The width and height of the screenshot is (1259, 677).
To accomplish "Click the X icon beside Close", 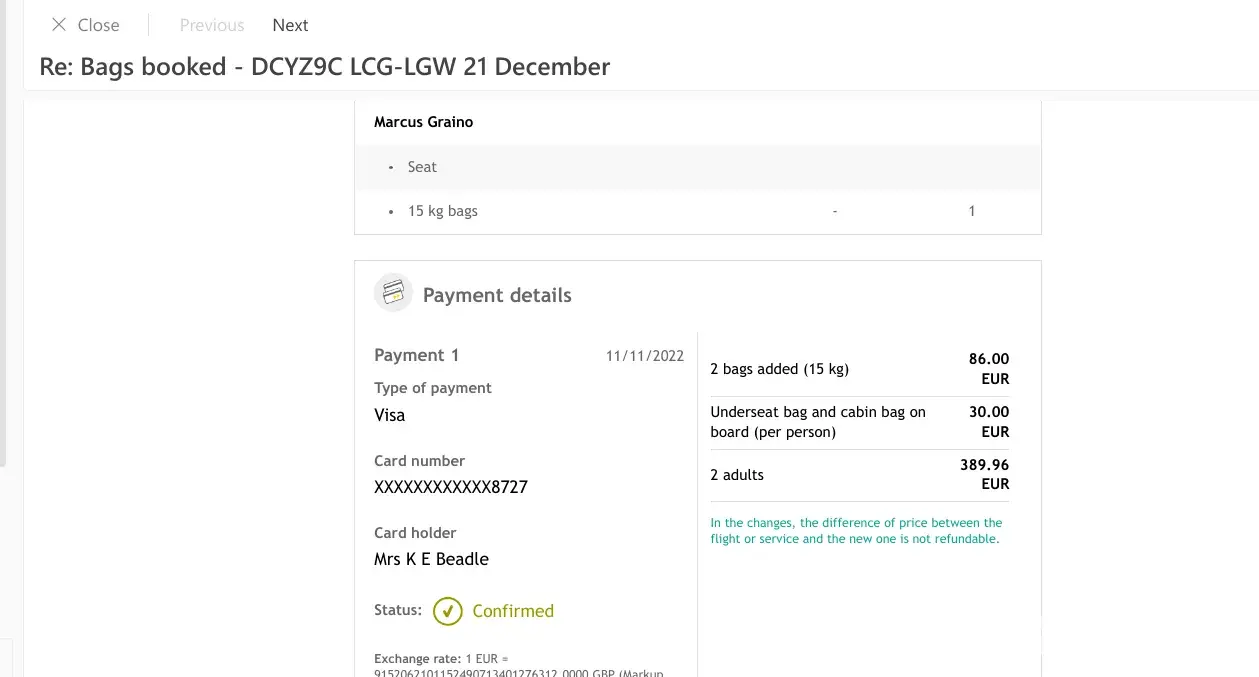I will pos(59,25).
